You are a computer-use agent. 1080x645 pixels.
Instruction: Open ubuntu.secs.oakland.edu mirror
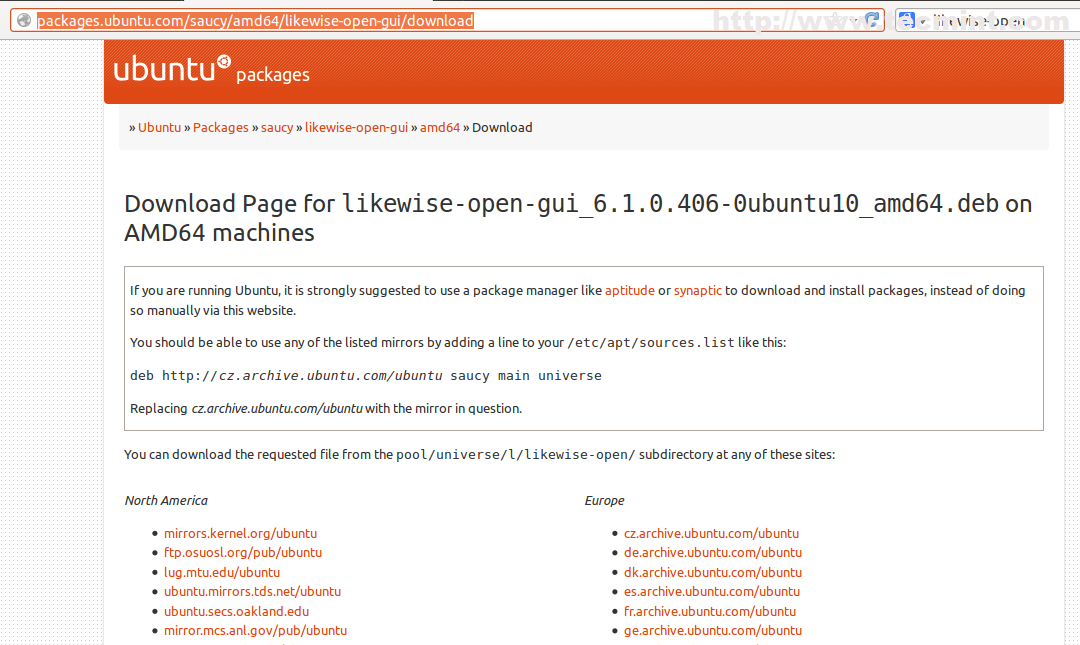(x=236, y=611)
